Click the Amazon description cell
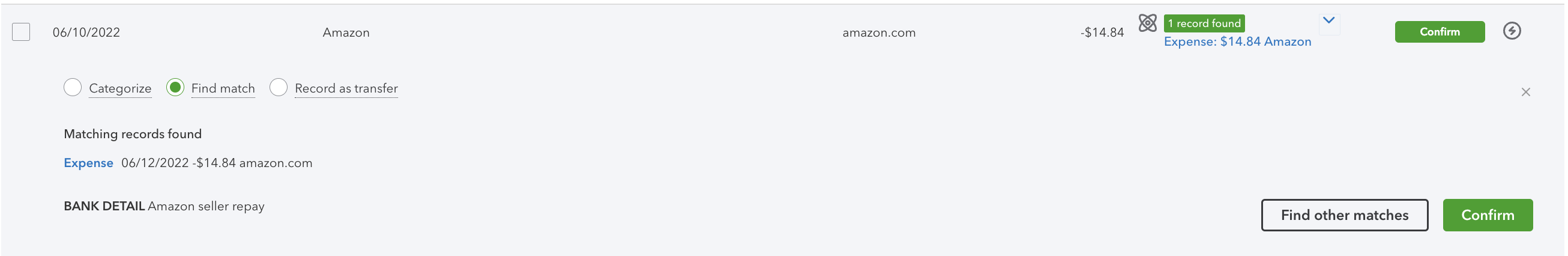 (346, 32)
